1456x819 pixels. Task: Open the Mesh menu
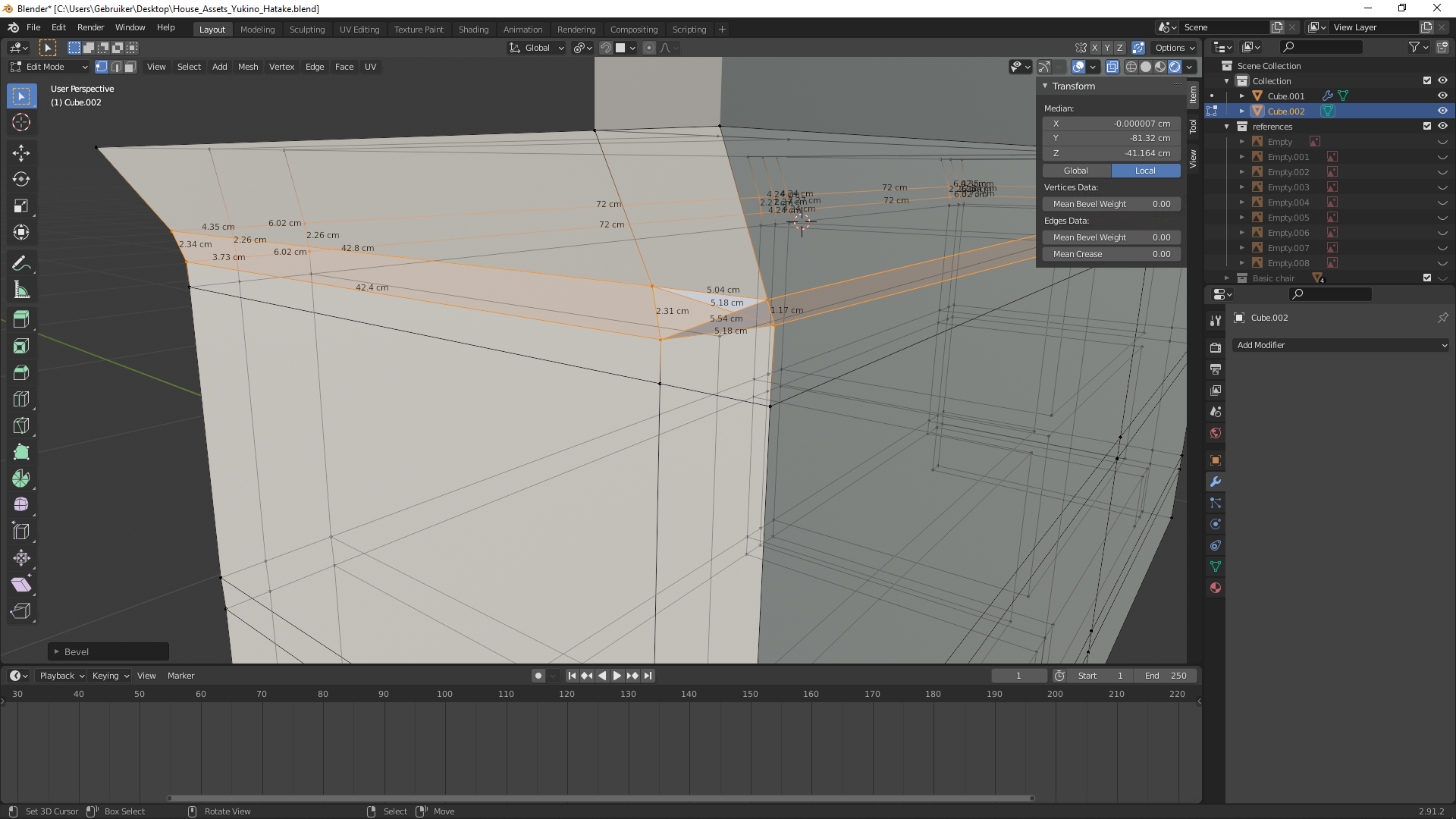(248, 67)
